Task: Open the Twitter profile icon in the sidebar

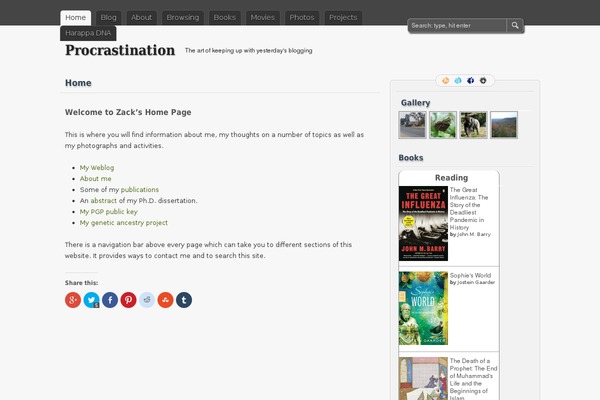Action: (x=458, y=80)
